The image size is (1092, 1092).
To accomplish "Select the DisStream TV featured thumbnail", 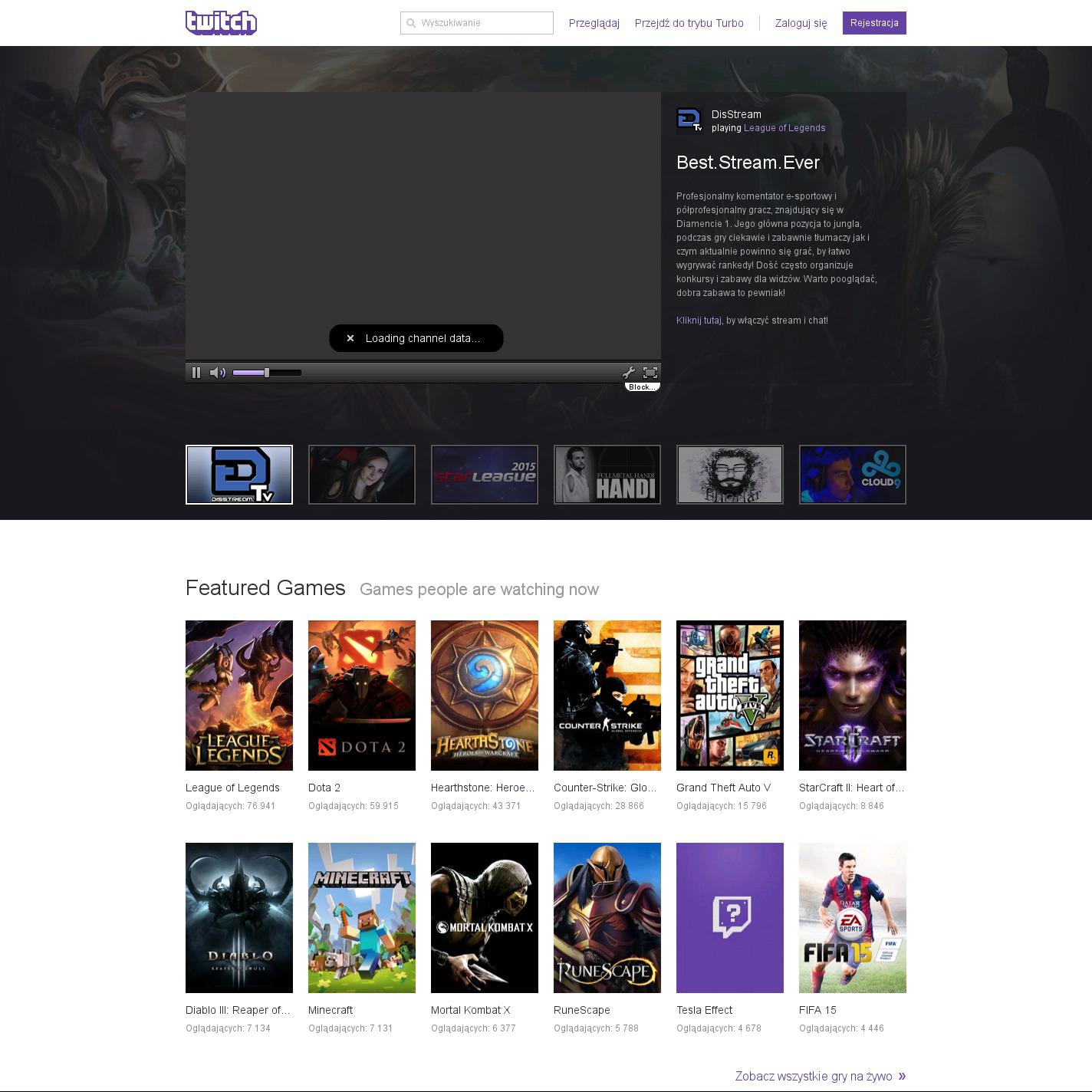I will (239, 475).
